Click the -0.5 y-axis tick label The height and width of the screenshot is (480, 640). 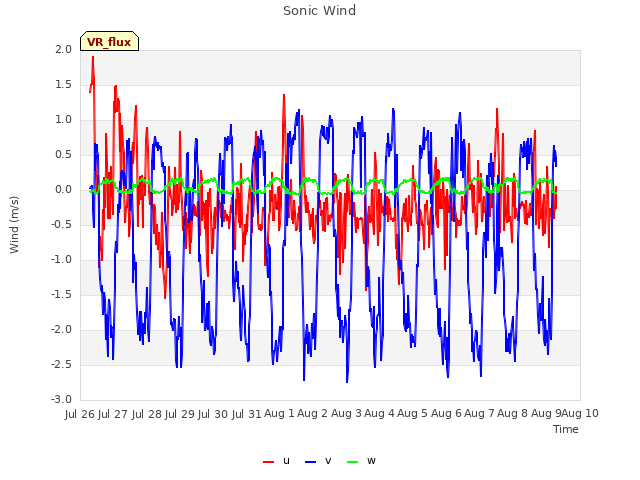tap(61, 224)
